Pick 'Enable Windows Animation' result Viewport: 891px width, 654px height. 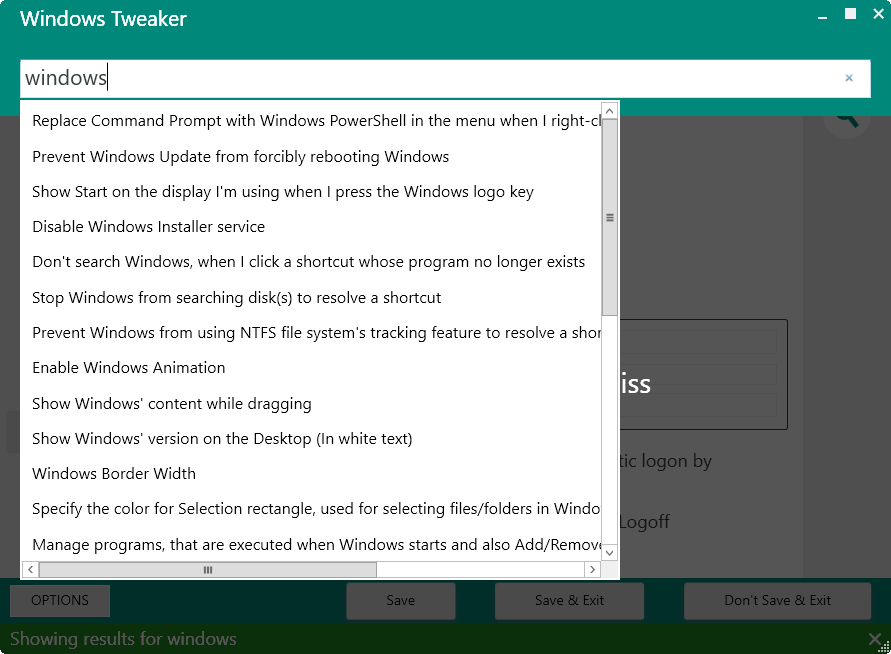pos(311,368)
